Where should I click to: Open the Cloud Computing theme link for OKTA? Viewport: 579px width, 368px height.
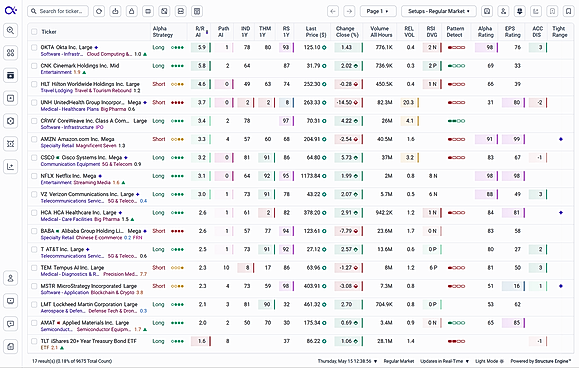click(109, 54)
